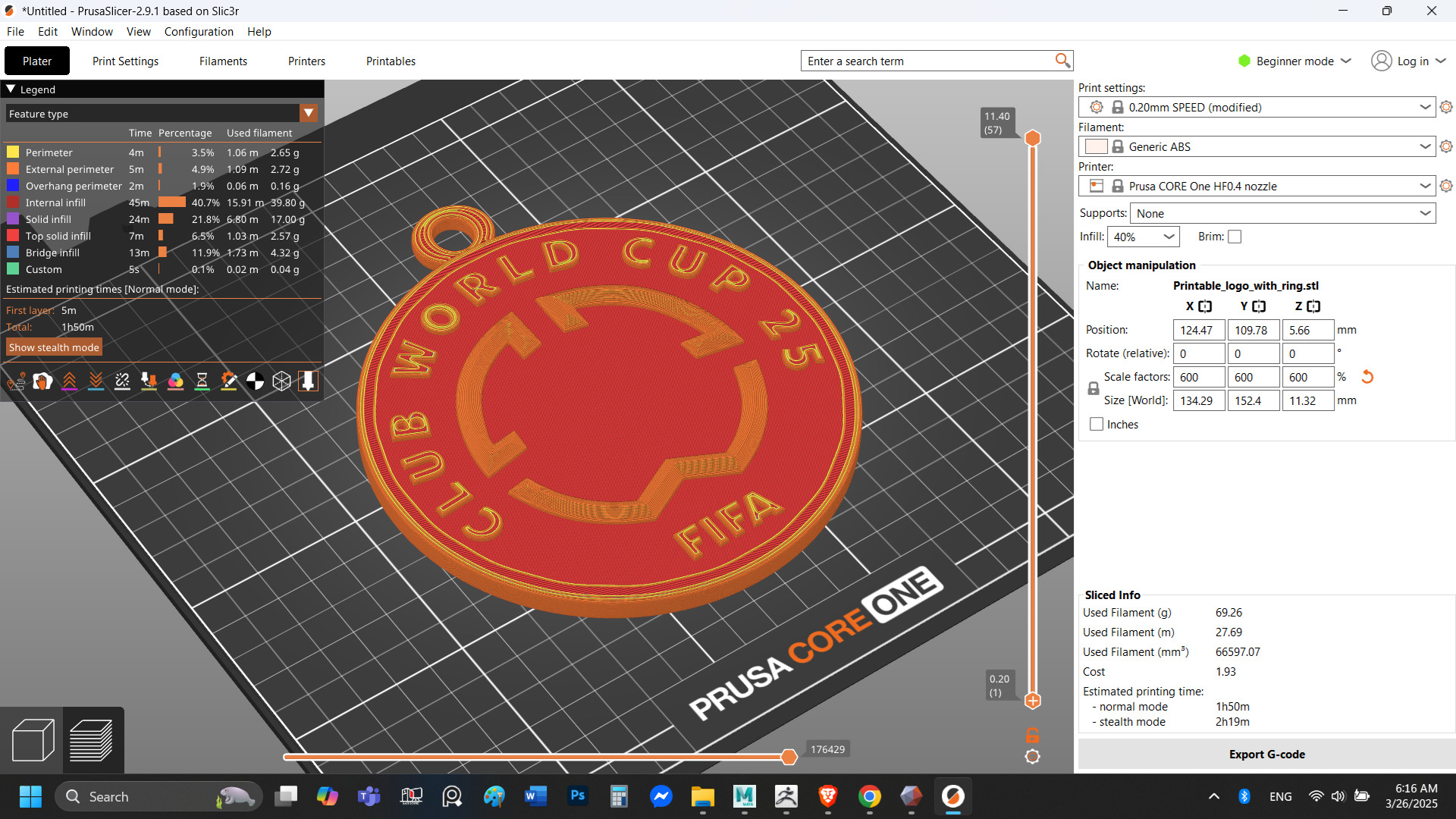The width and height of the screenshot is (1456, 819).
Task: Toggle custom G-code gear-pencil icon
Action: coord(228,381)
